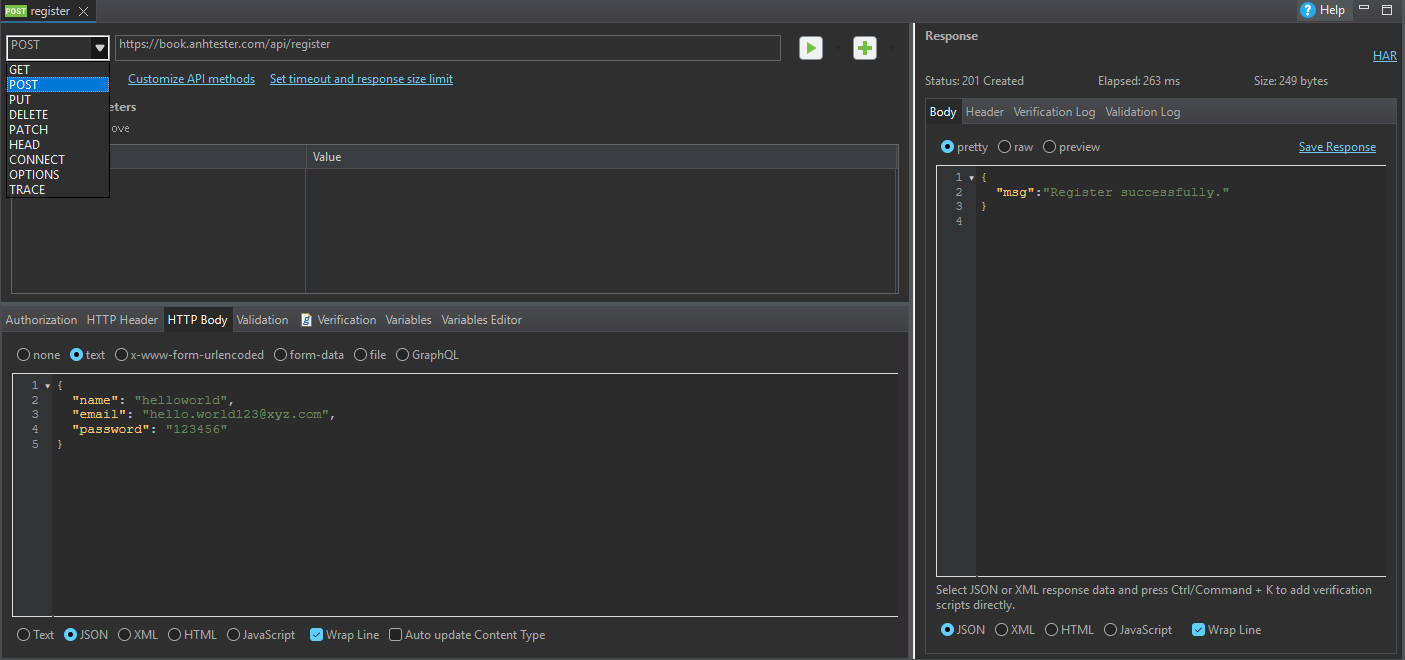The image size is (1405, 660).
Task: Click the Save Response link
Action: click(x=1337, y=147)
